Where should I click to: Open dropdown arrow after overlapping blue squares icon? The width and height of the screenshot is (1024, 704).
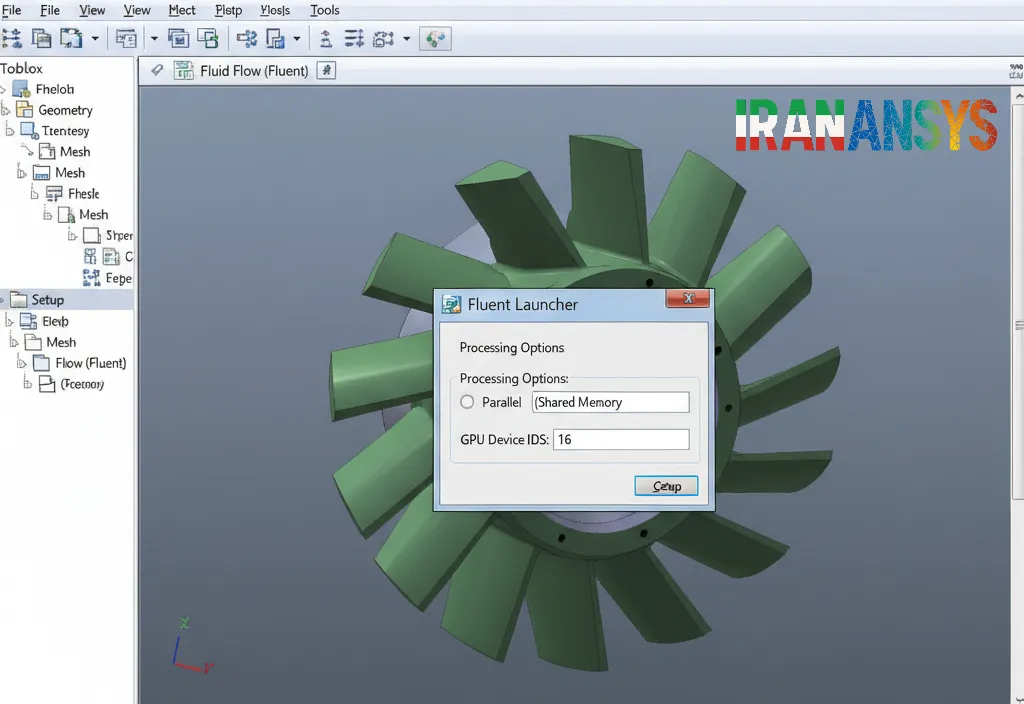pyautogui.click(x=296, y=39)
